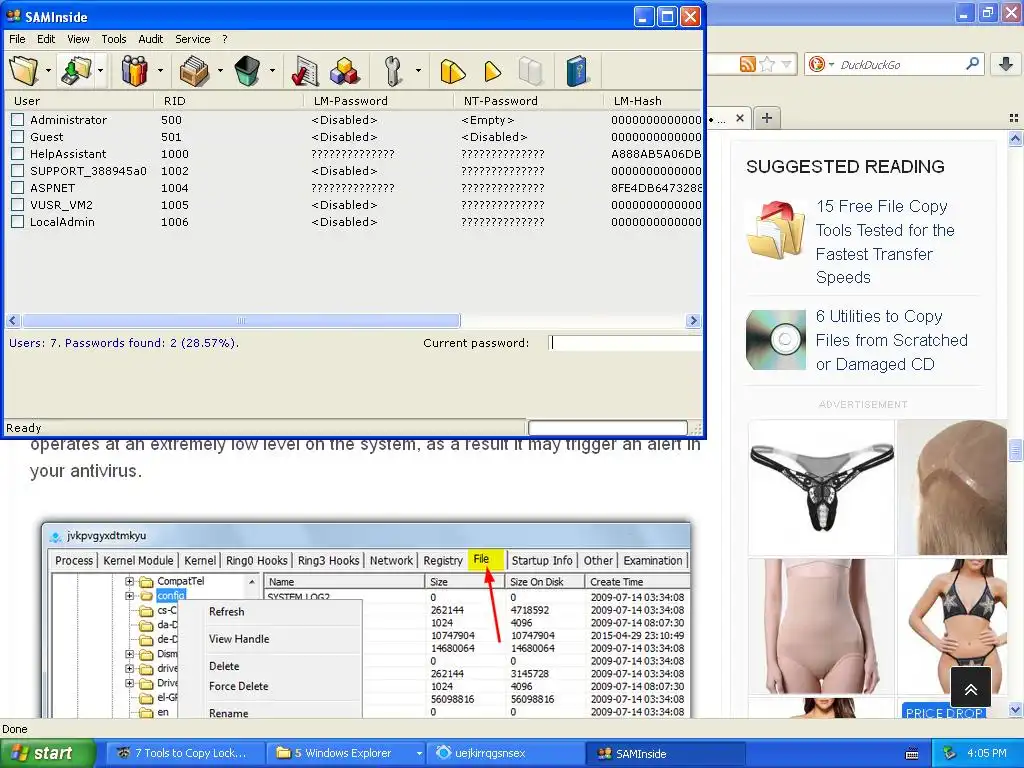Image resolution: width=1024 pixels, height=768 pixels.
Task: Toggle the VUSR_VM2 user checkbox
Action: [x=18, y=204]
